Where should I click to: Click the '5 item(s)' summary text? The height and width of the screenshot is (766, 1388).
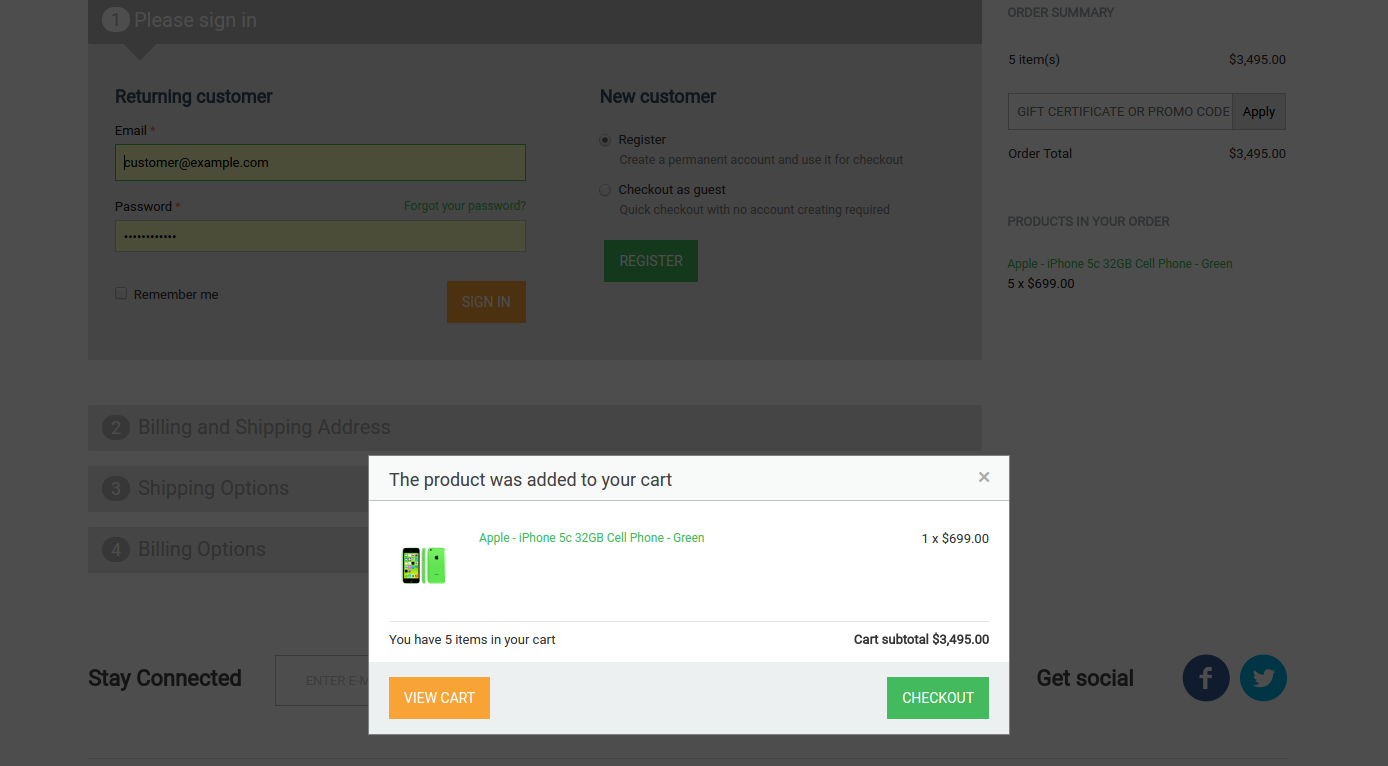pos(1034,60)
